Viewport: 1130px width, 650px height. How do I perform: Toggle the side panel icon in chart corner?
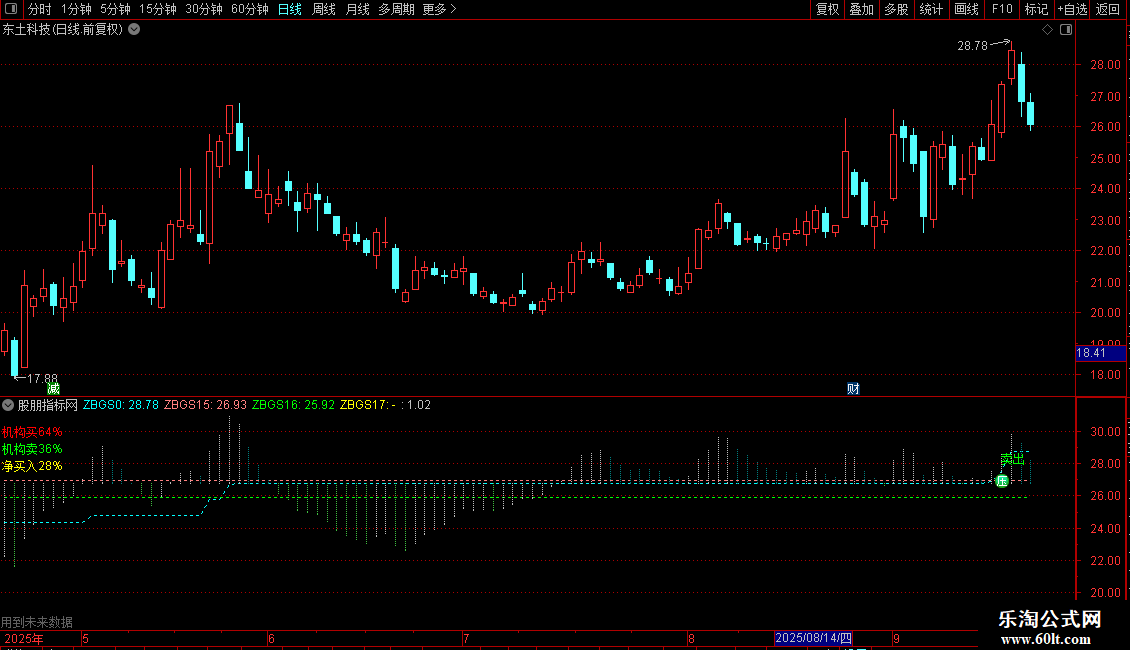click(x=1066, y=30)
